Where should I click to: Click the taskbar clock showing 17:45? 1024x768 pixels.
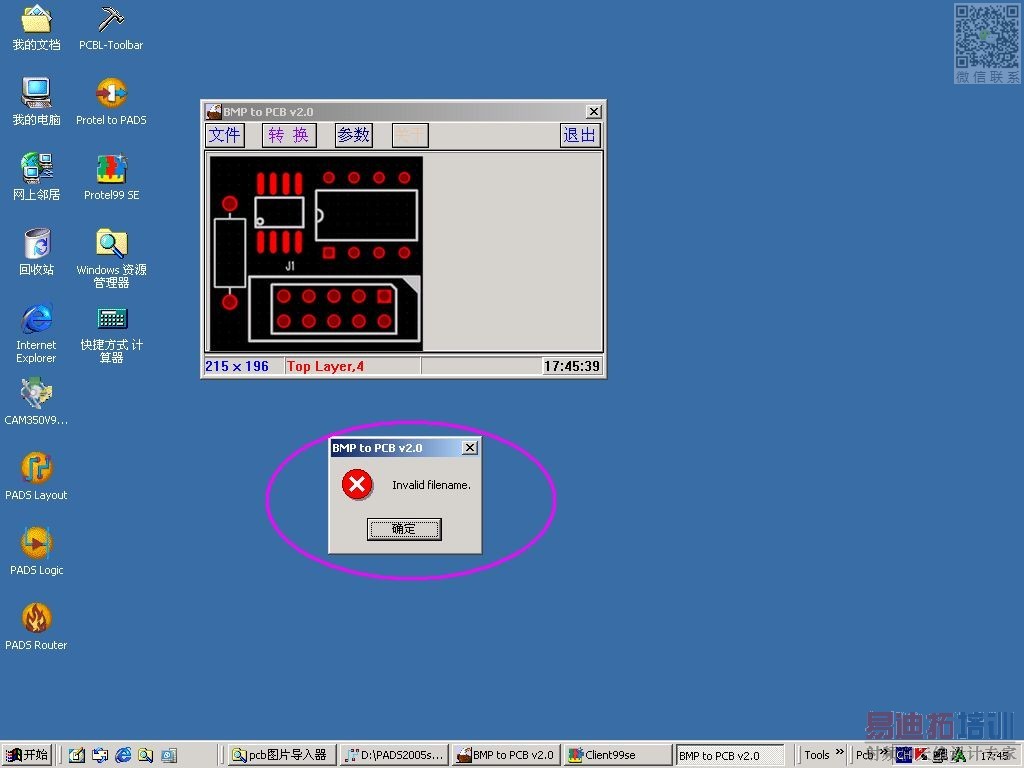tap(995, 756)
